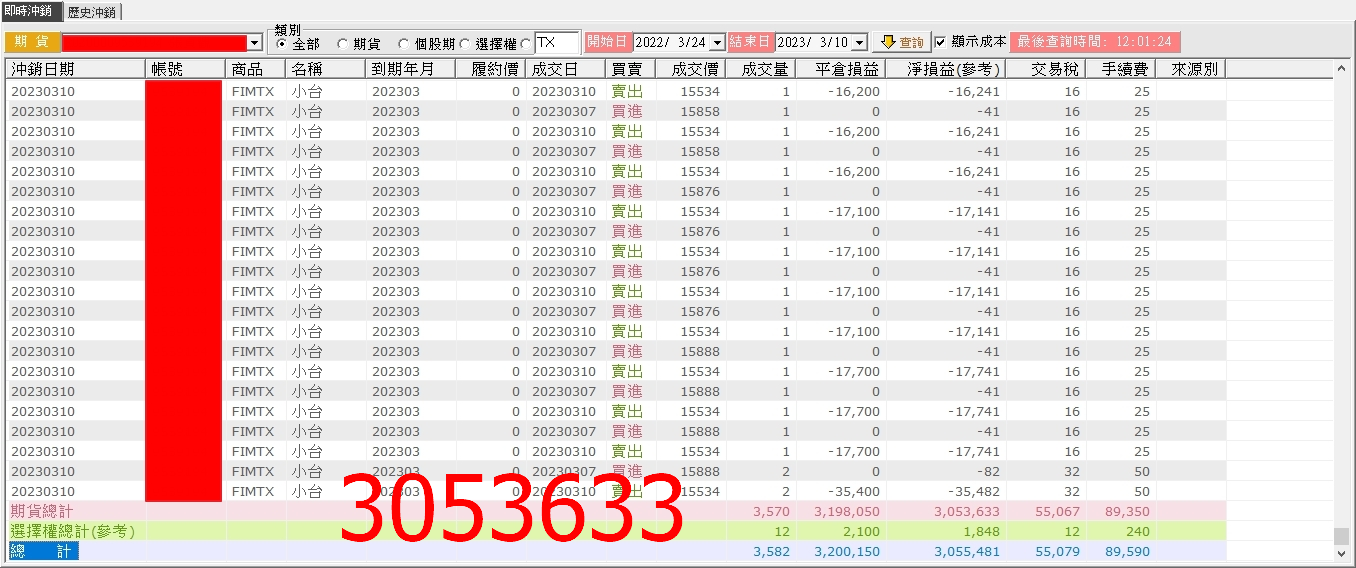The width and height of the screenshot is (1356, 568).
Task: Toggle the 顯示成本 checkbox
Action: (940, 43)
